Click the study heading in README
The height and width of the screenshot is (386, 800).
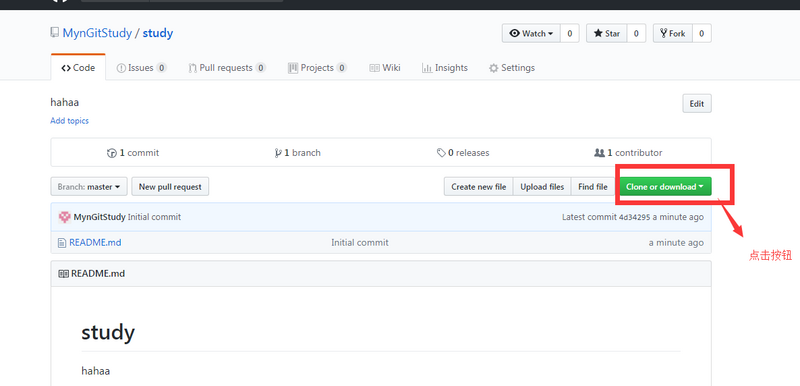[x=108, y=332]
